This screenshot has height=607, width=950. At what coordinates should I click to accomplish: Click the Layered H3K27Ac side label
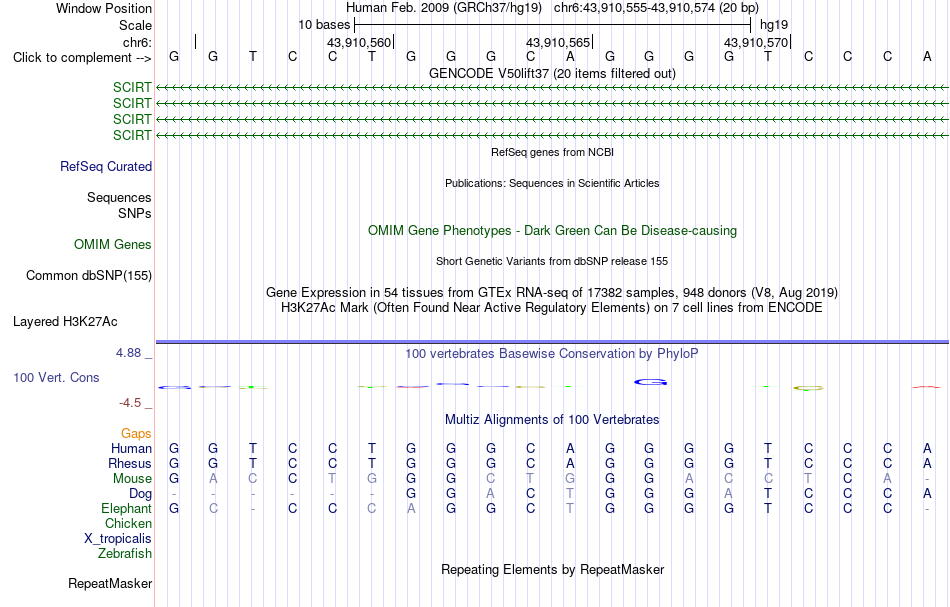[65, 322]
